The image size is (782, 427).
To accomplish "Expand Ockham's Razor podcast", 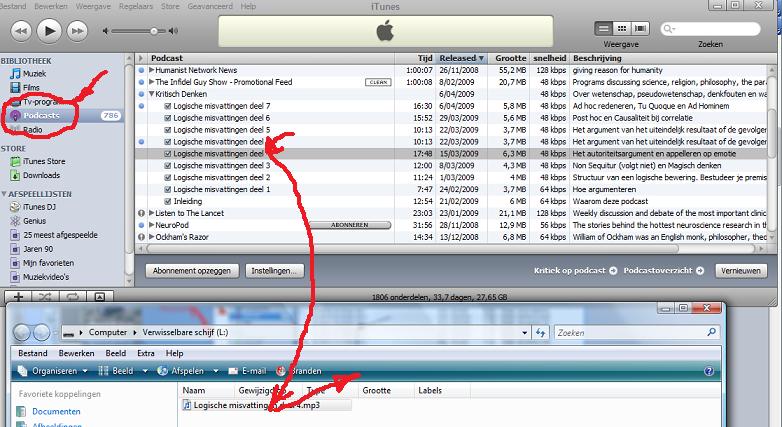I will 152,237.
